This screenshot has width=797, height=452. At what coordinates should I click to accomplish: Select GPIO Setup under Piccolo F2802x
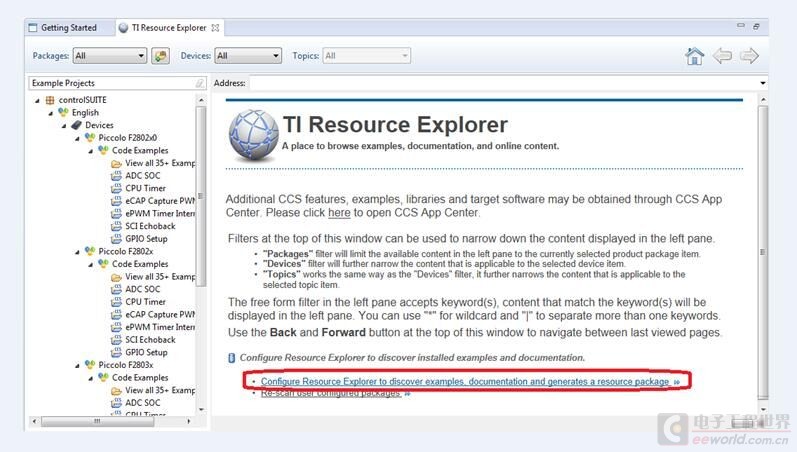[146, 352]
